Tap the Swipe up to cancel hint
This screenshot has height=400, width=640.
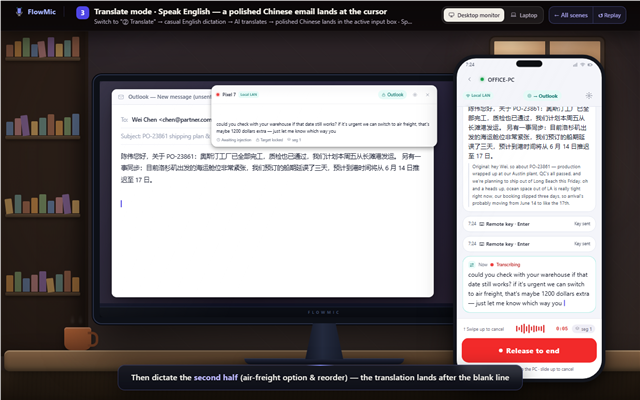(484, 329)
